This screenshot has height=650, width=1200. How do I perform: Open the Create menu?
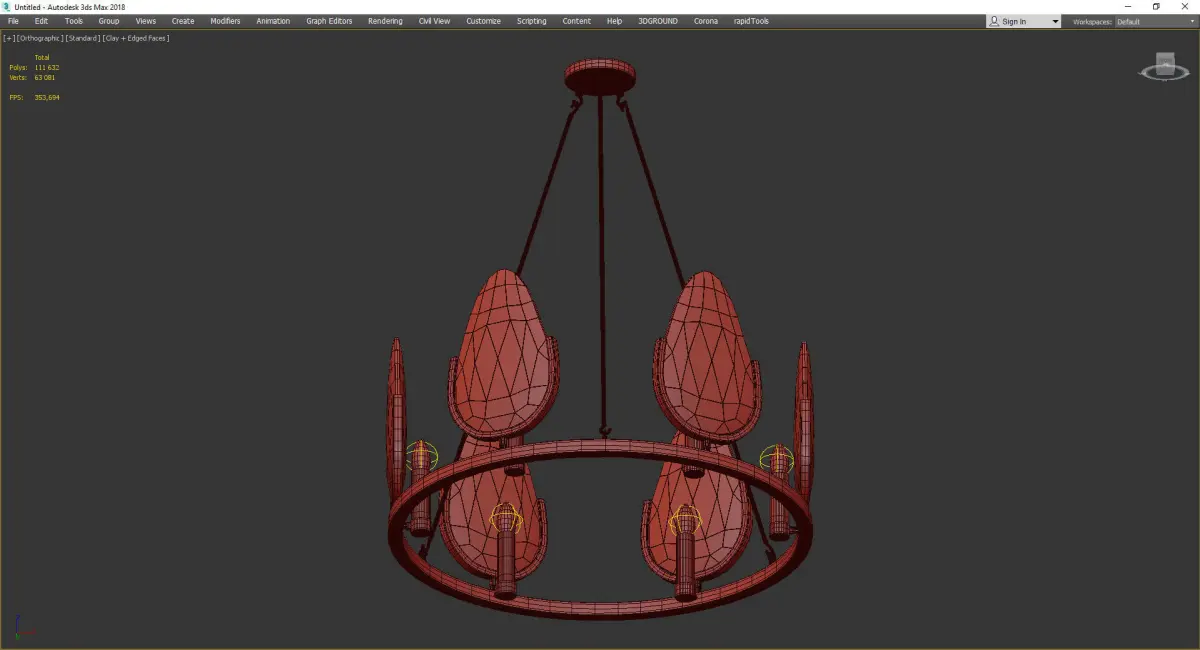tap(183, 21)
